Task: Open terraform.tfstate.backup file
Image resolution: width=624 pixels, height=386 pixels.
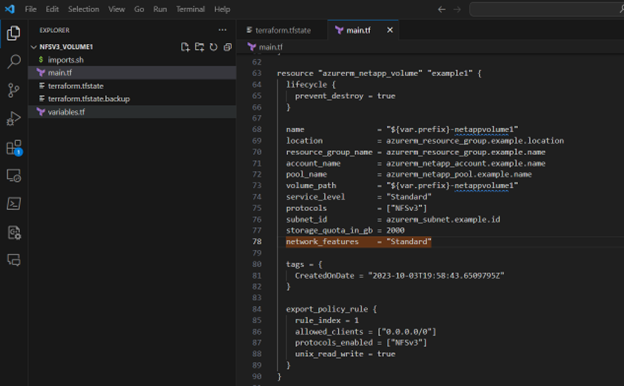Action: (132, 99)
